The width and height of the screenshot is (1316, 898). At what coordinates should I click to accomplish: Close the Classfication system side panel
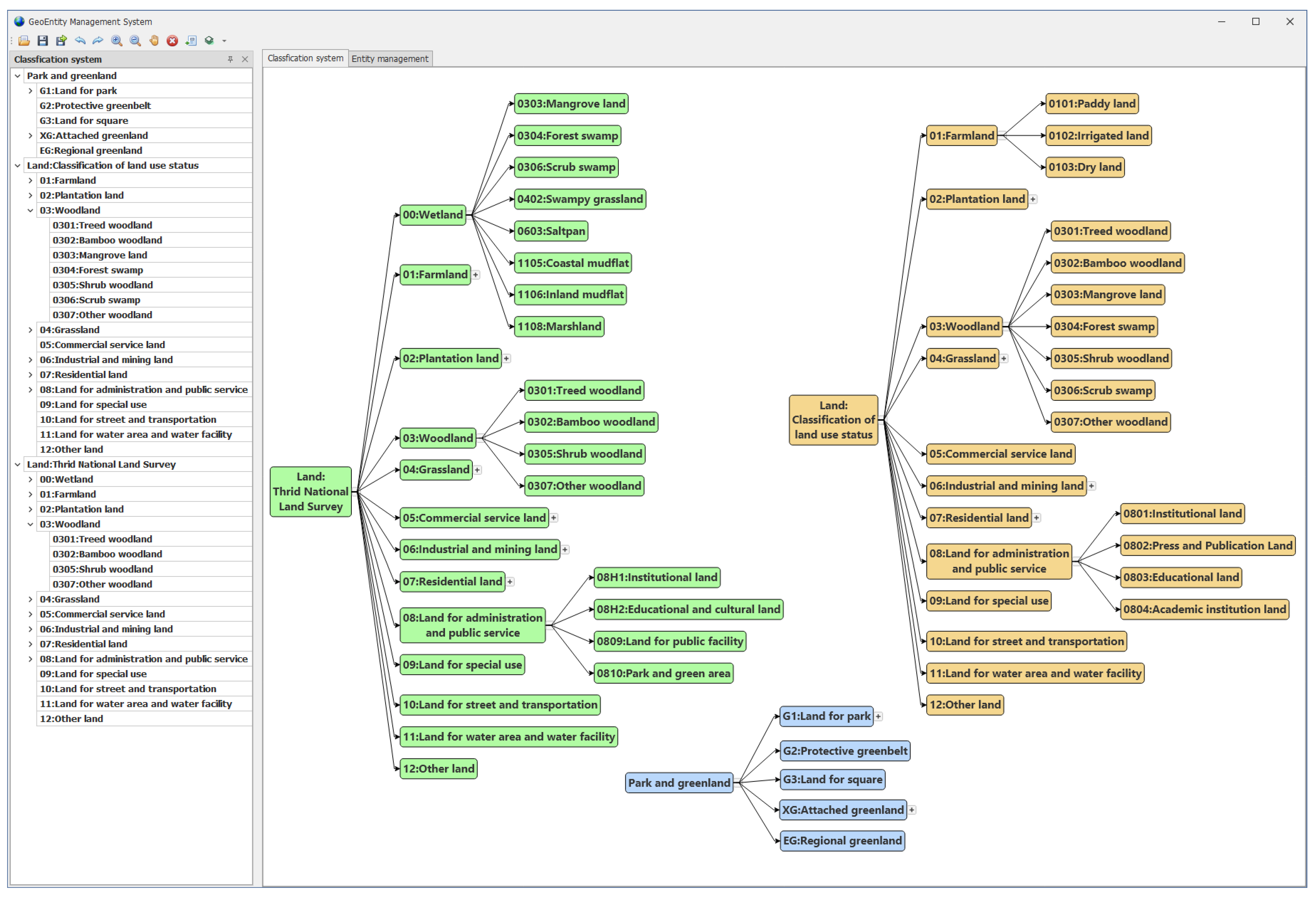tap(245, 59)
